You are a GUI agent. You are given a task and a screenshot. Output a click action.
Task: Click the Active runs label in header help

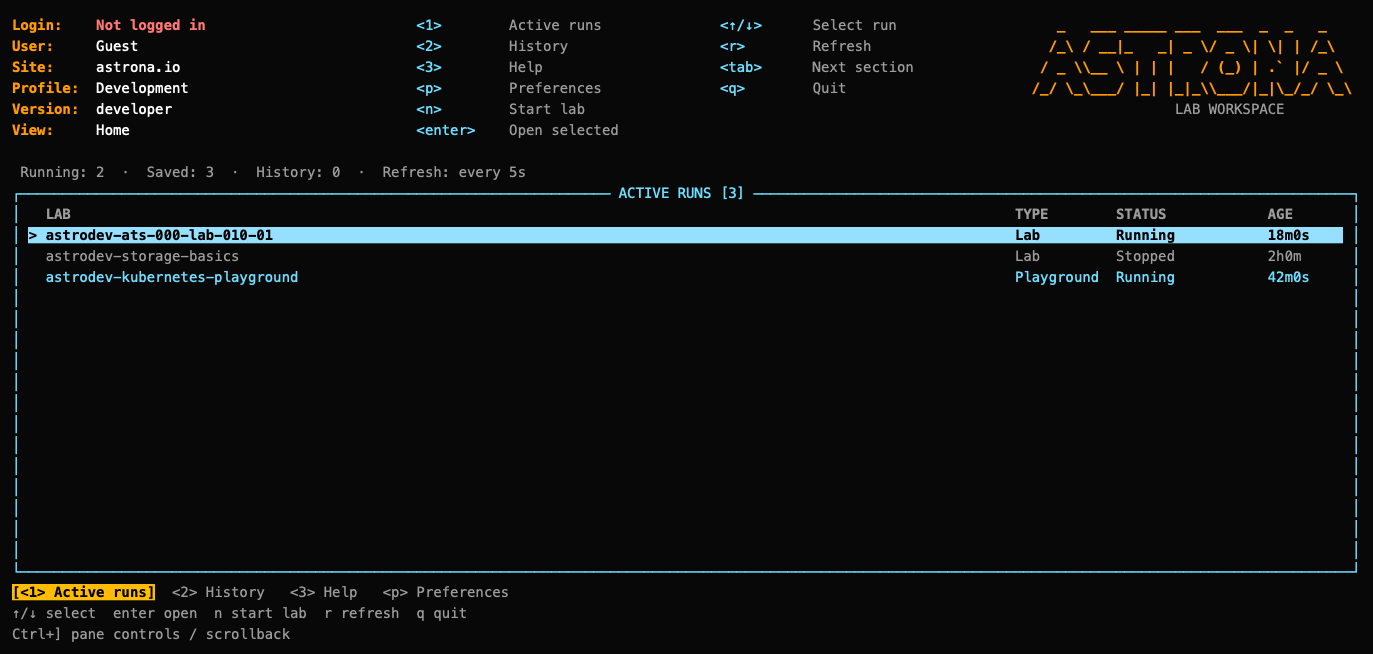click(x=555, y=25)
